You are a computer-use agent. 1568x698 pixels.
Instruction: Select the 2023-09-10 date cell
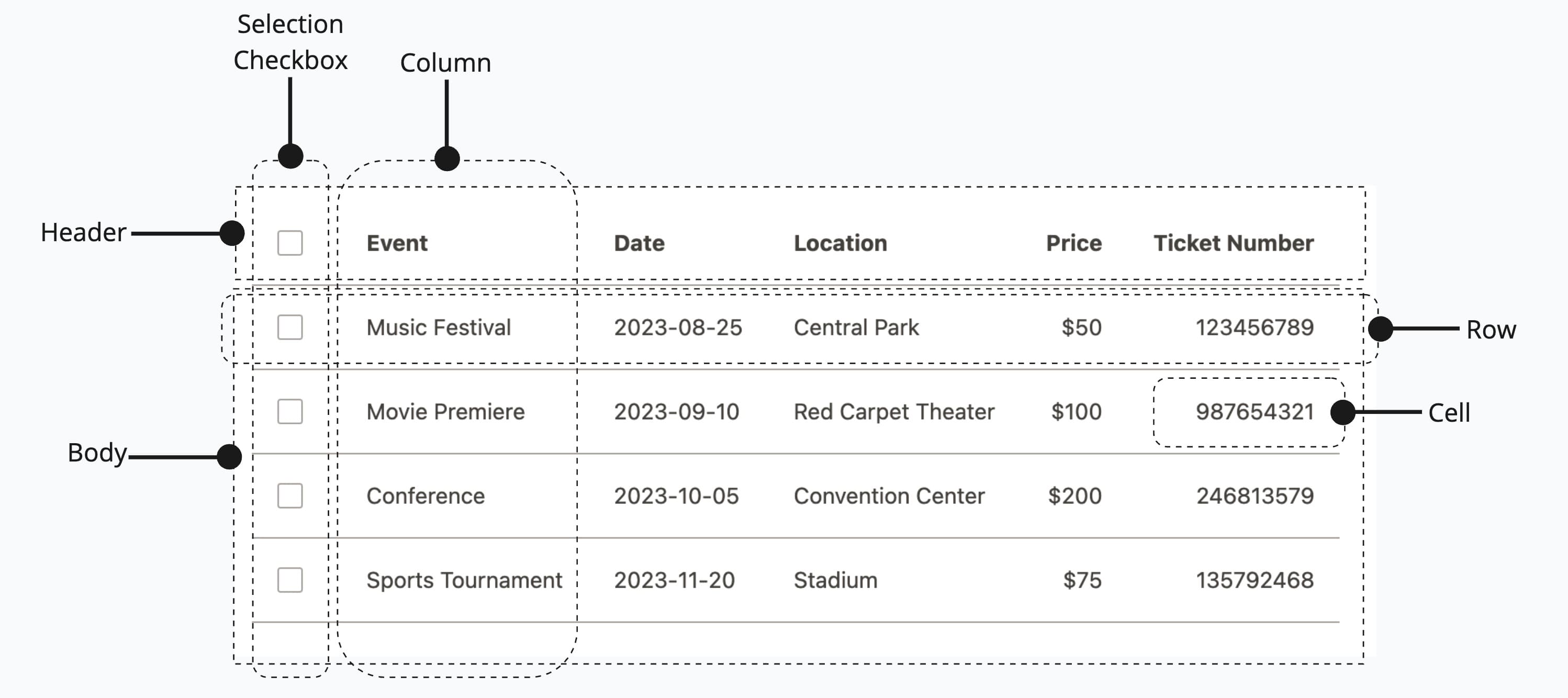pos(676,412)
